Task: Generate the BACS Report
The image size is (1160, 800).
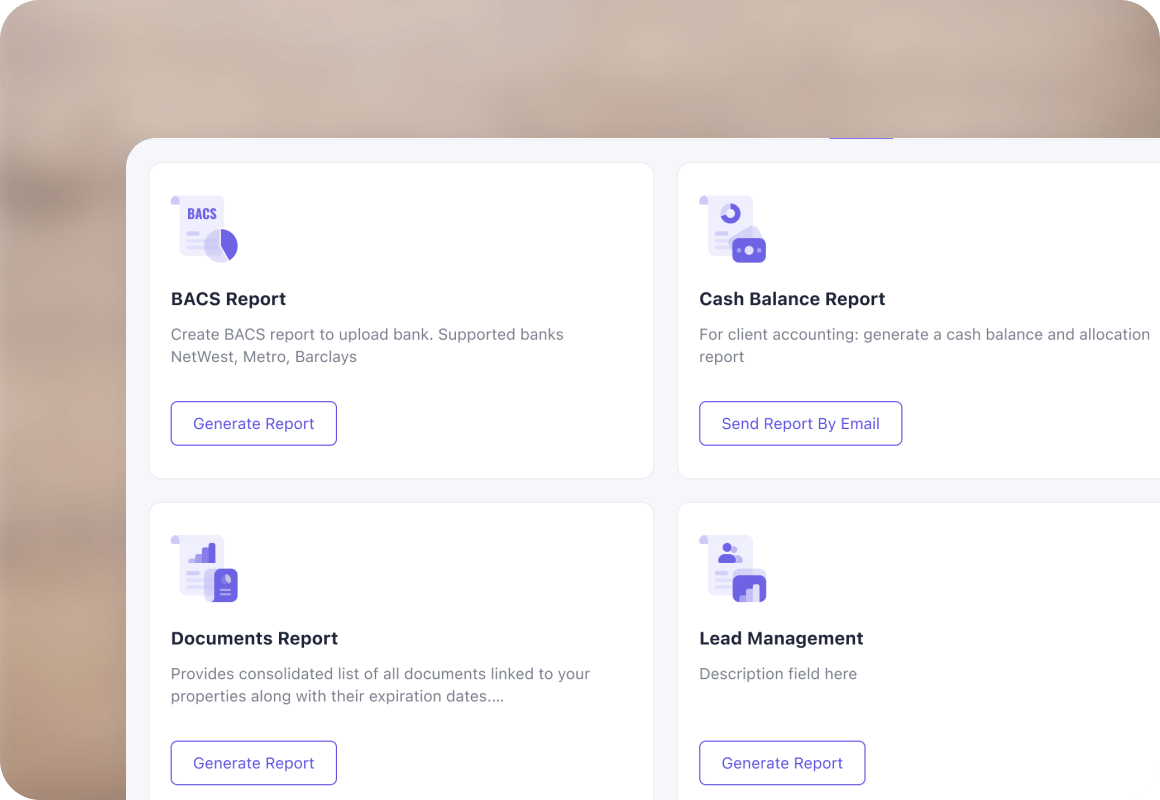Action: pos(254,423)
